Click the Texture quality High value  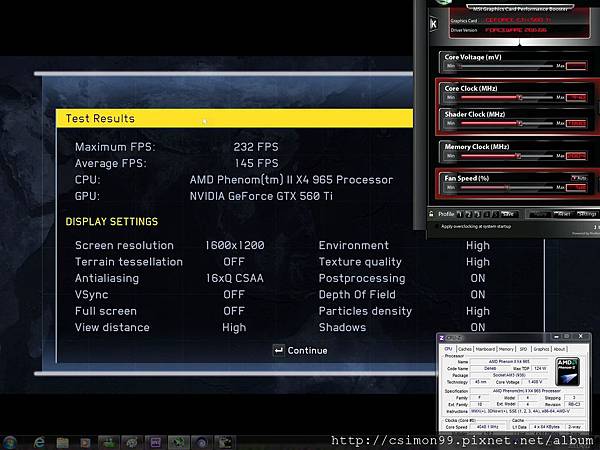point(478,262)
